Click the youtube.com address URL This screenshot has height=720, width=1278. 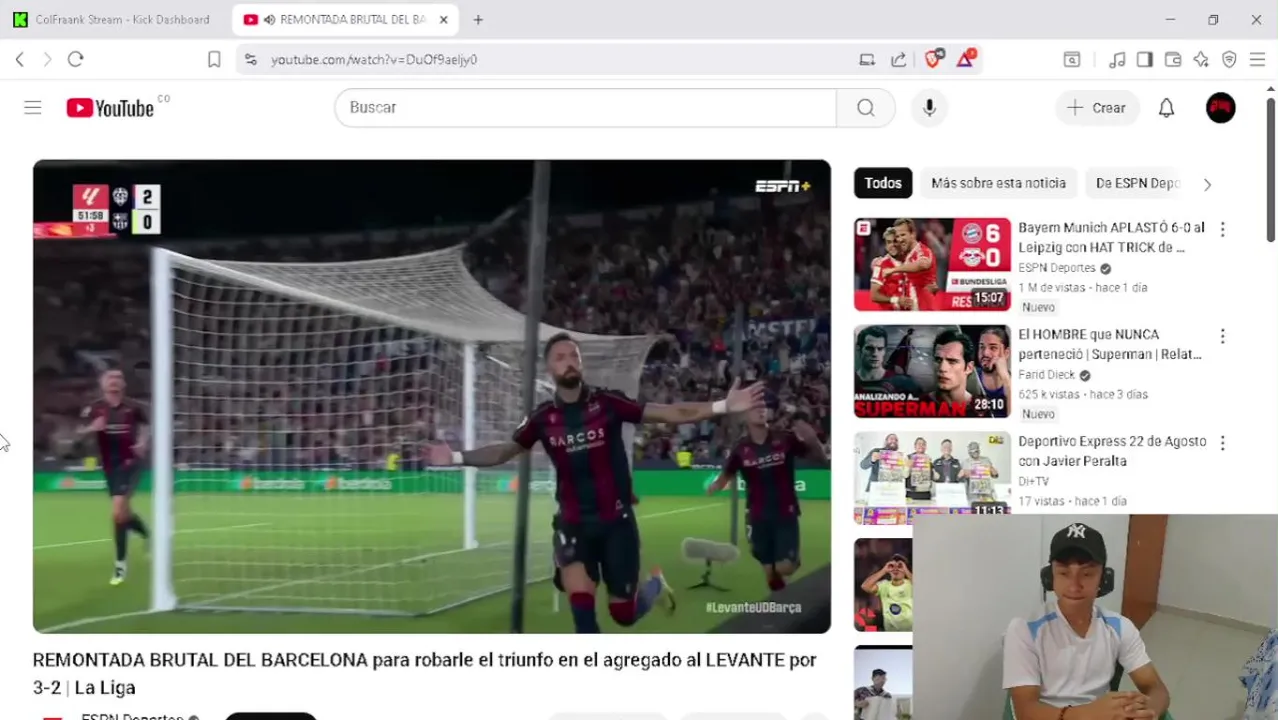(374, 59)
